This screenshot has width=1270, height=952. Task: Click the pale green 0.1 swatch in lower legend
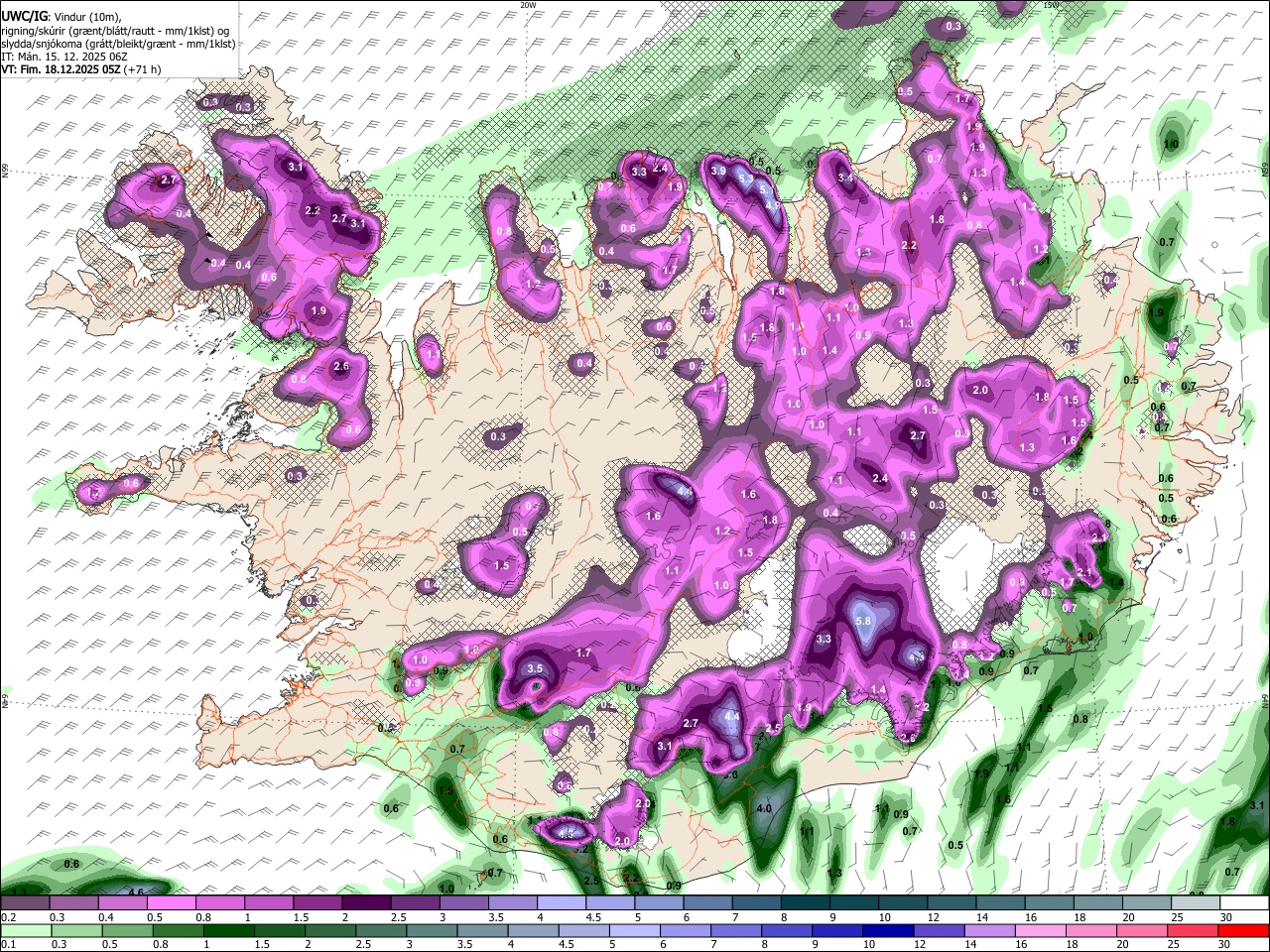point(24,931)
